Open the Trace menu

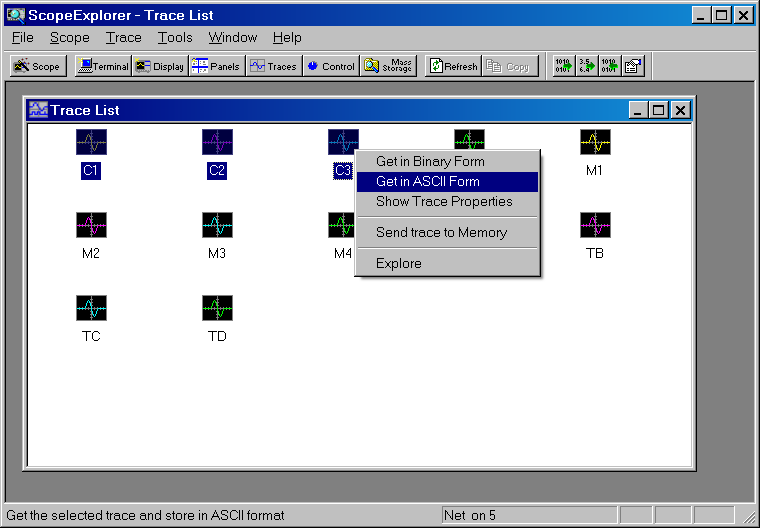coord(124,37)
